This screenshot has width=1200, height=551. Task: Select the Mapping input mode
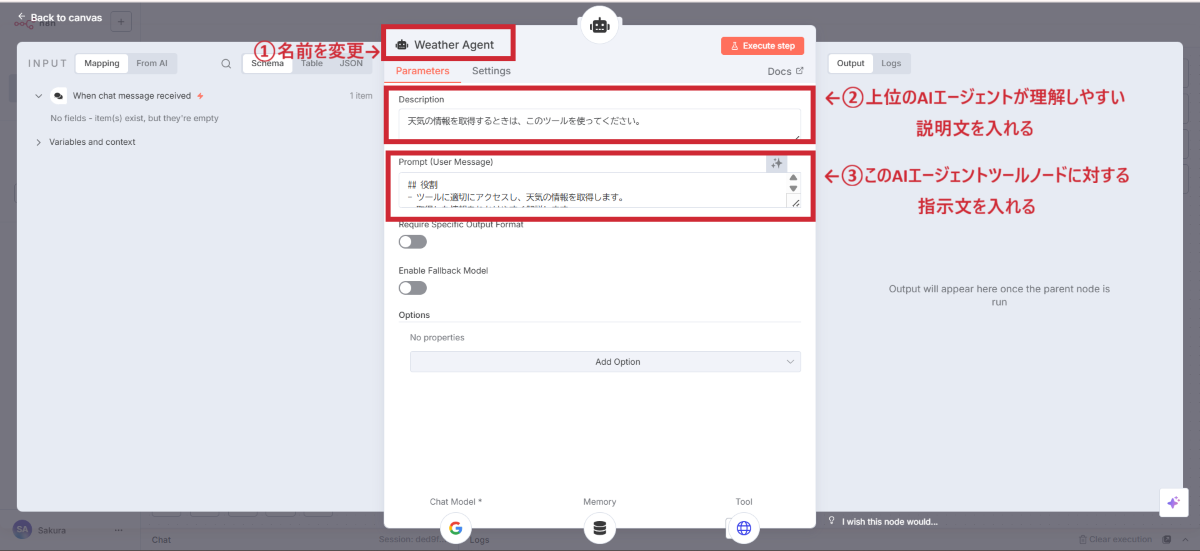(x=101, y=63)
